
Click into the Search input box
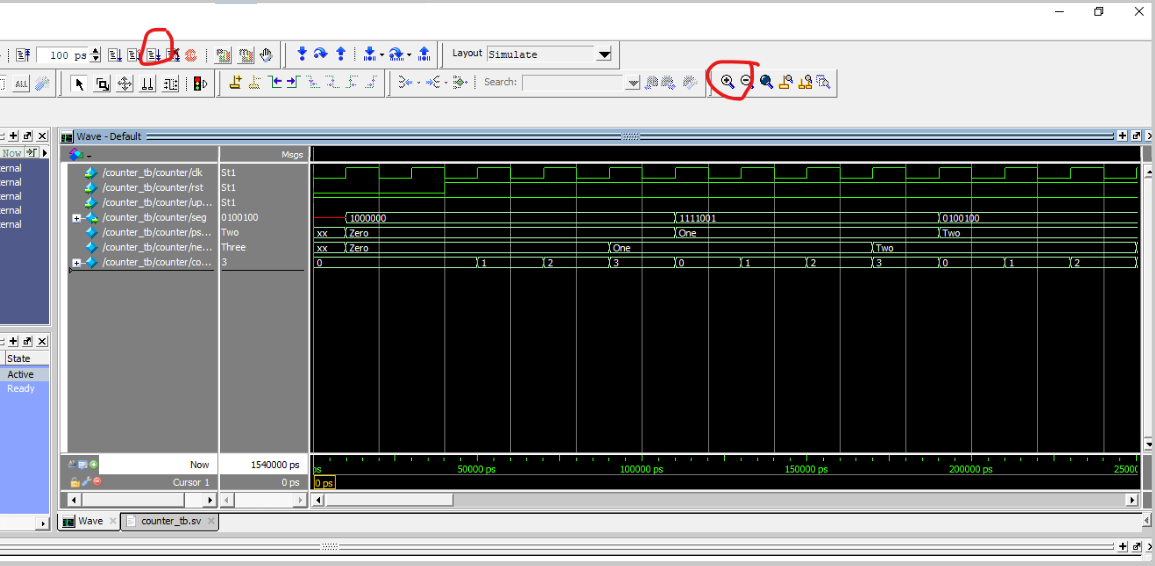[573, 83]
